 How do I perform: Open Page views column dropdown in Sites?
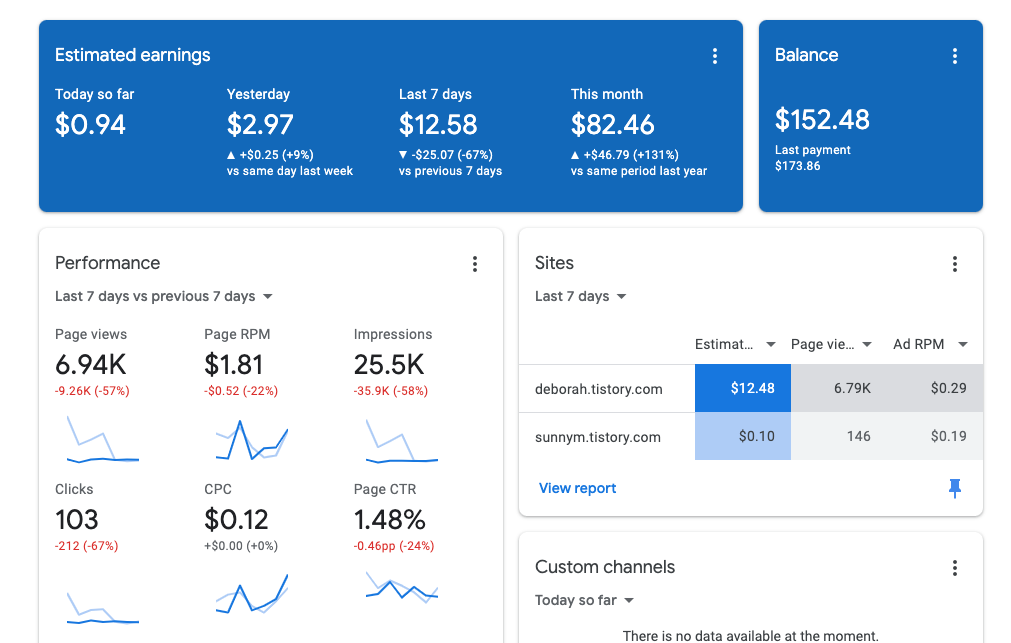(867, 344)
